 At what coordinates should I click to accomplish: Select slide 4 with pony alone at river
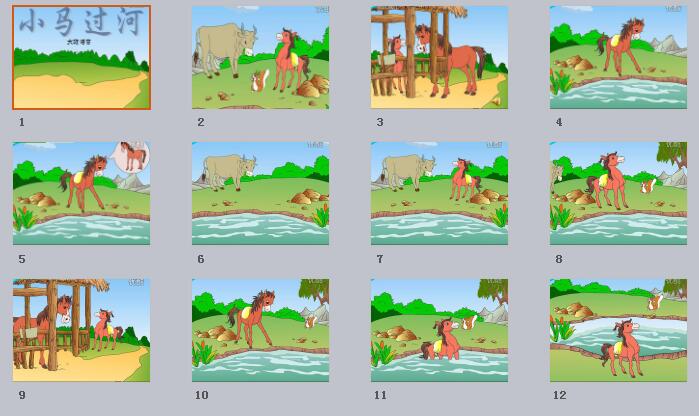(618, 58)
